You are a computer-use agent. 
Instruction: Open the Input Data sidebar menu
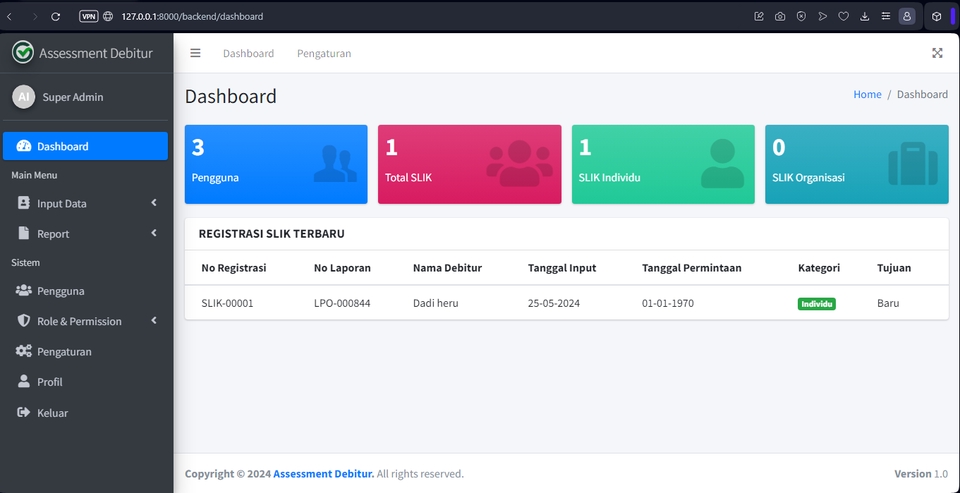pyautogui.click(x=85, y=203)
